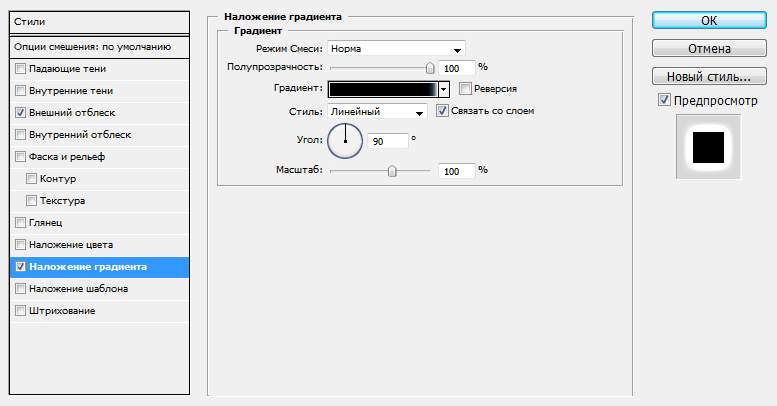Enable the Падающие тени checkbox
Viewport: 777px width, 406px height.
point(20,69)
